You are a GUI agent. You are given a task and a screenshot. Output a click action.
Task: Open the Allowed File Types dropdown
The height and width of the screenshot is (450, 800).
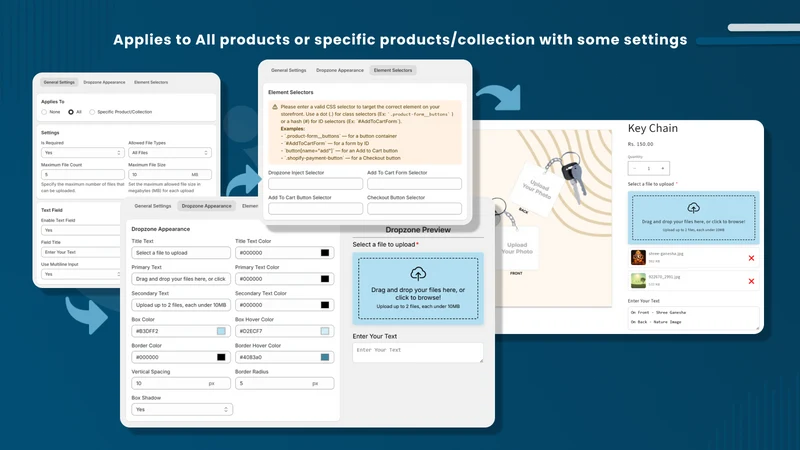(170, 153)
